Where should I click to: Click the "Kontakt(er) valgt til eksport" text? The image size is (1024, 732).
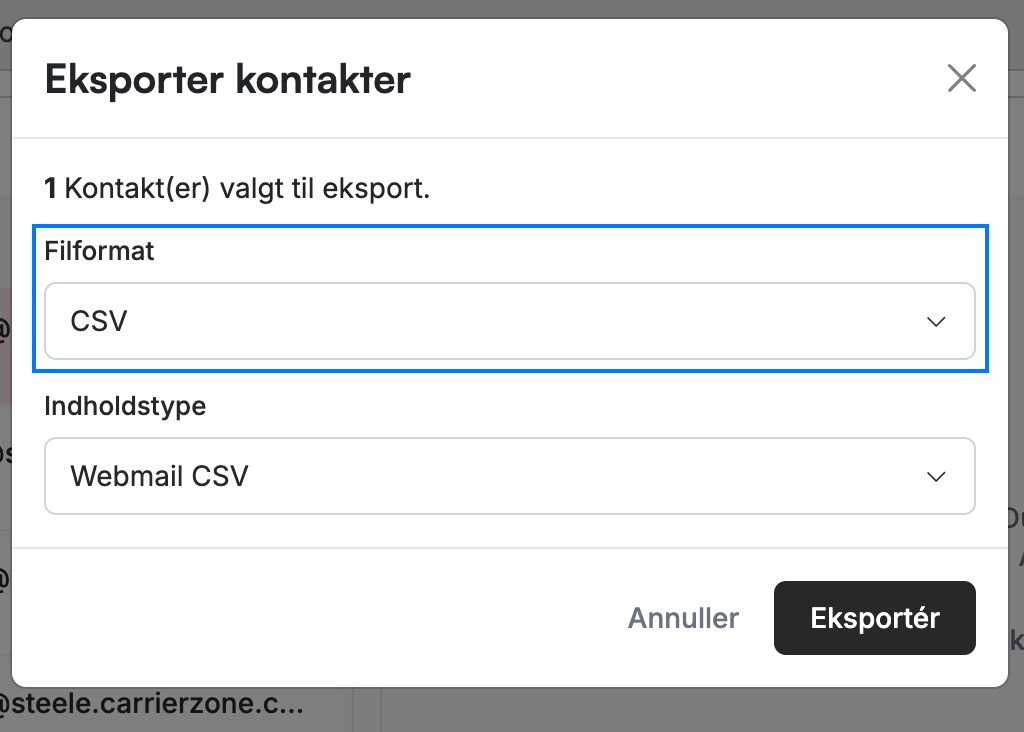click(248, 189)
